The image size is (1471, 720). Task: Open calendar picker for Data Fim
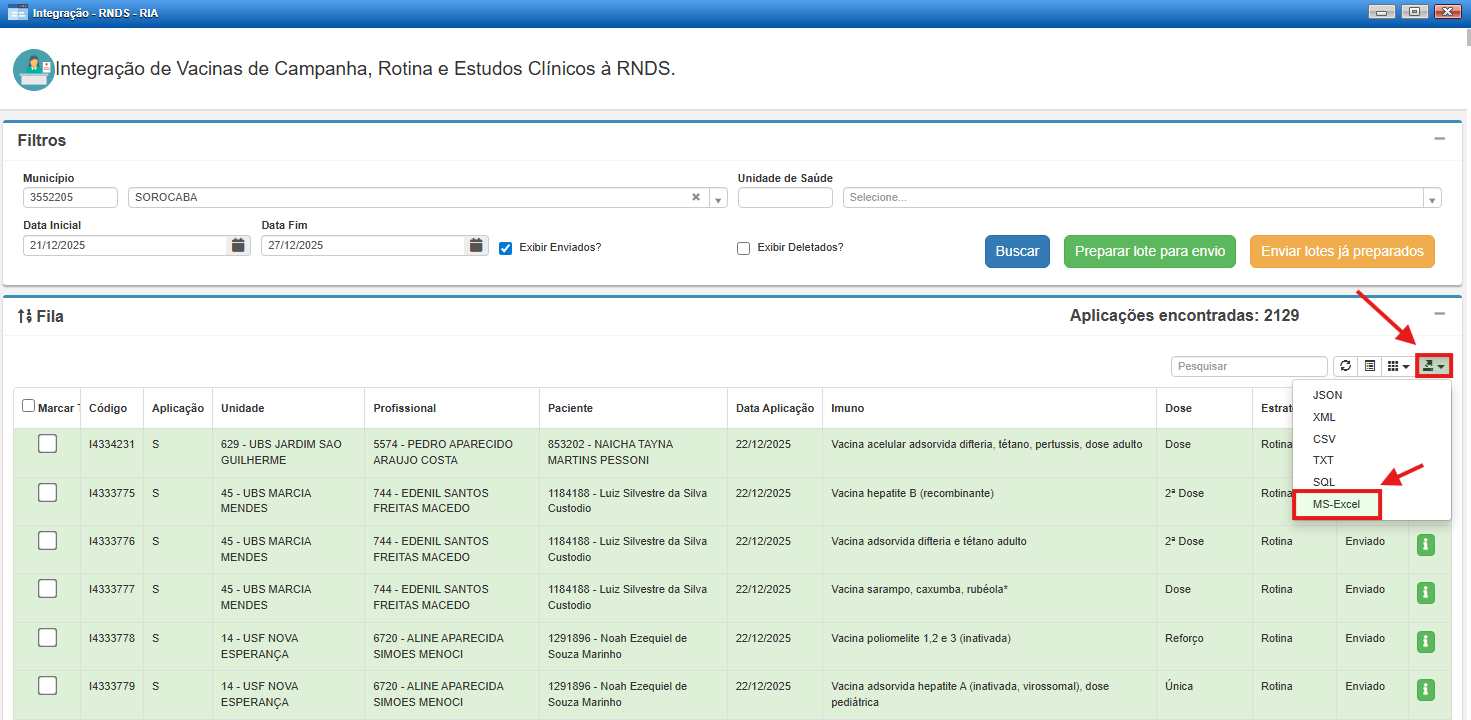point(476,245)
